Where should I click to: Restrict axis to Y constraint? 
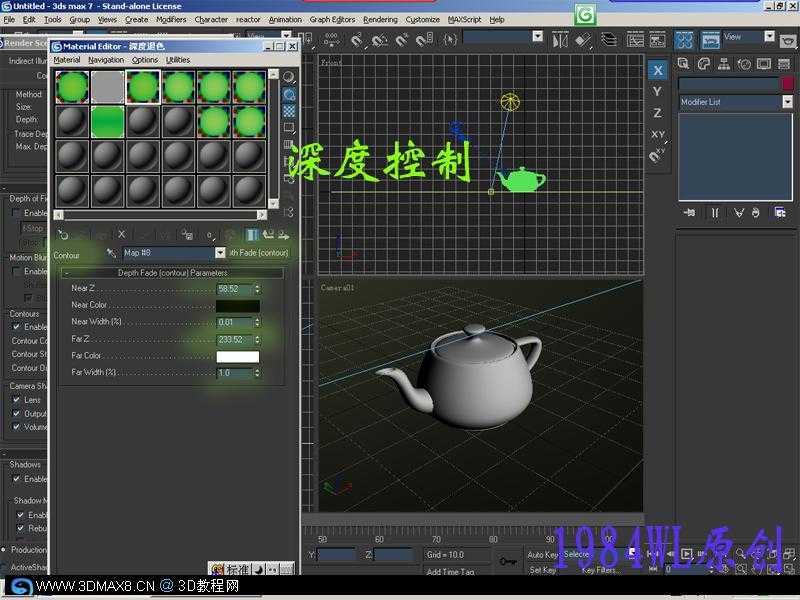[657, 92]
